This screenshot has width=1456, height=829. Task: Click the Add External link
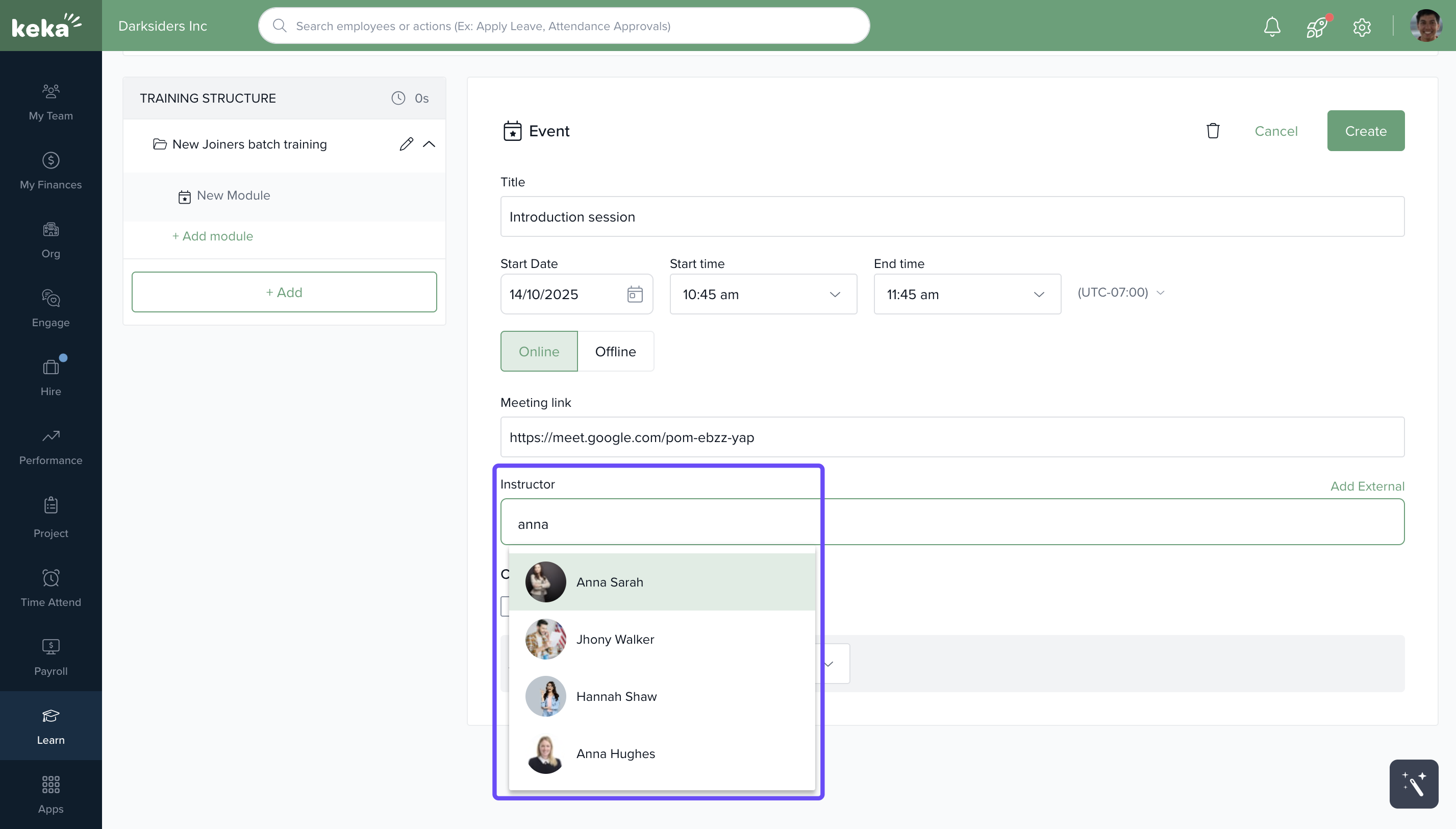[1367, 486]
